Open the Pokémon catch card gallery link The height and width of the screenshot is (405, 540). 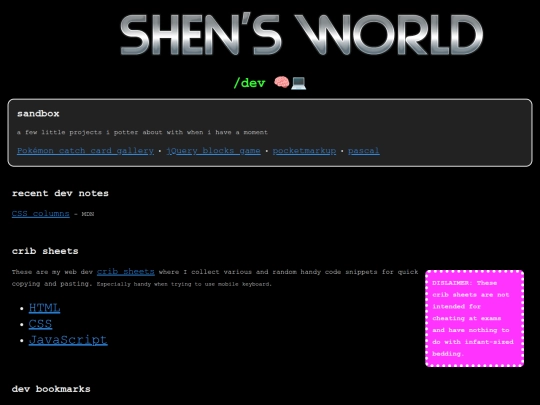coord(85,151)
